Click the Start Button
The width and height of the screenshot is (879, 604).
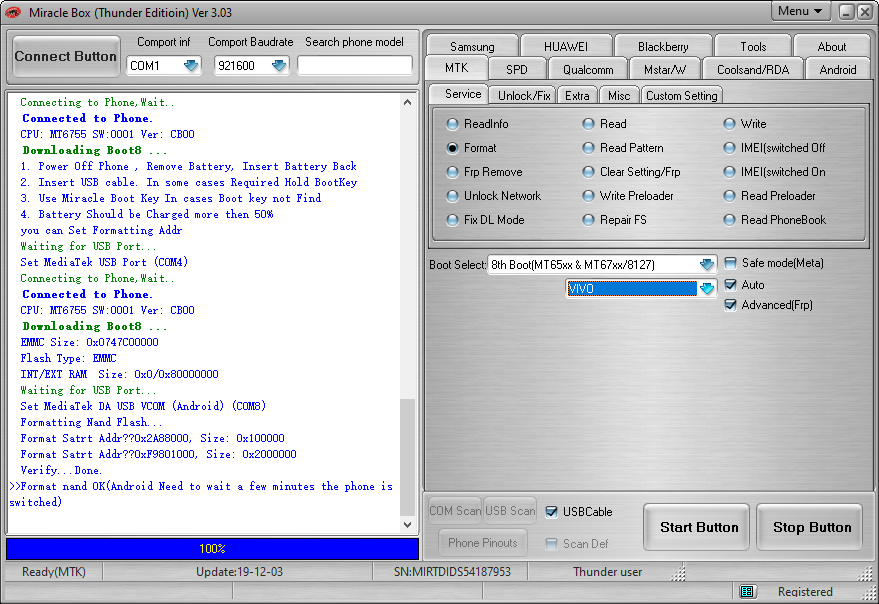698,527
